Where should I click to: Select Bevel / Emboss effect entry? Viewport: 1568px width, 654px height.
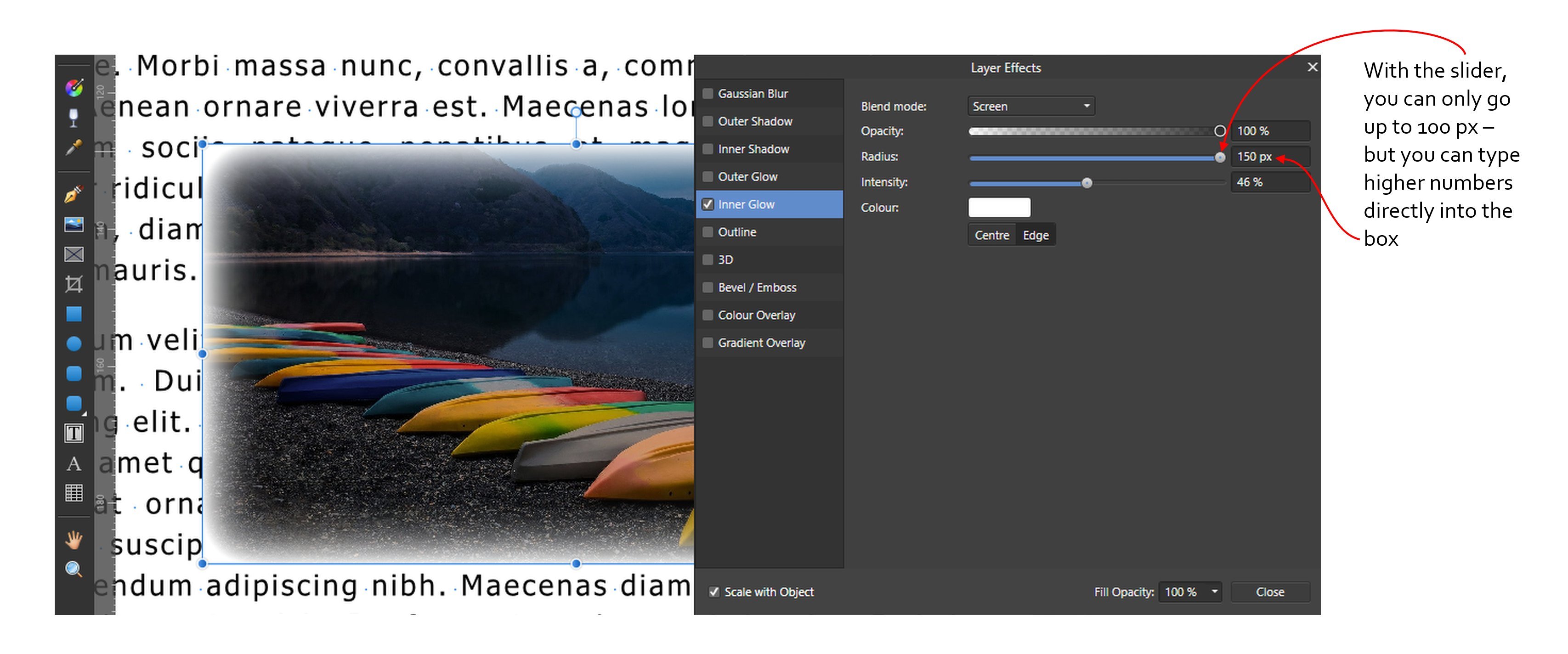pos(757,288)
